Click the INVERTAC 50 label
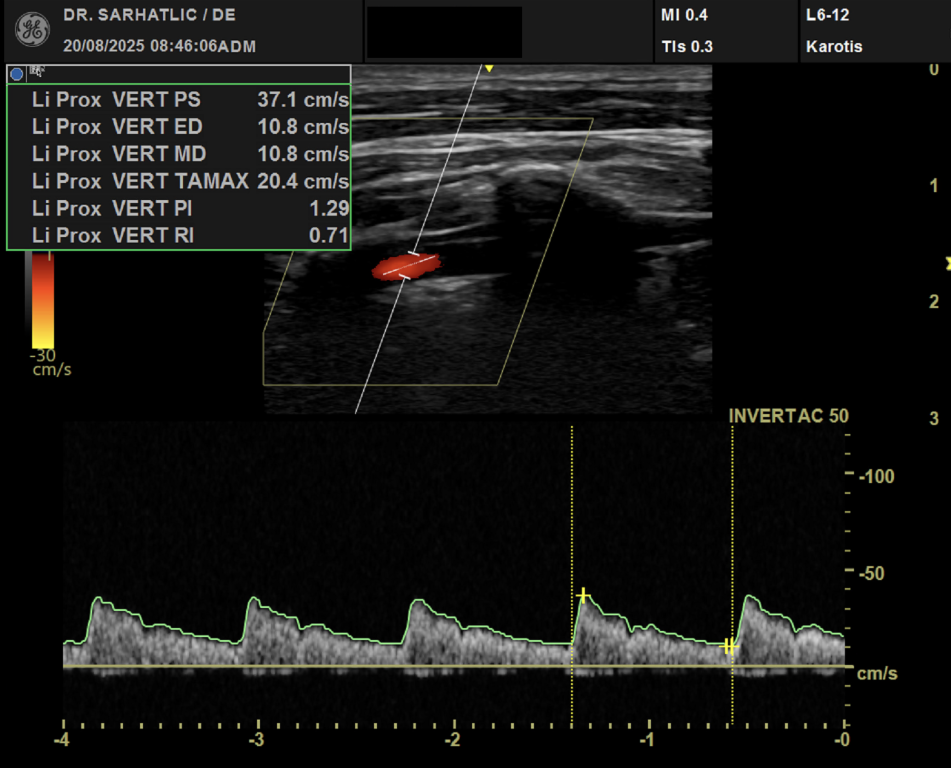The width and height of the screenshot is (951, 768). pyautogui.click(x=789, y=416)
